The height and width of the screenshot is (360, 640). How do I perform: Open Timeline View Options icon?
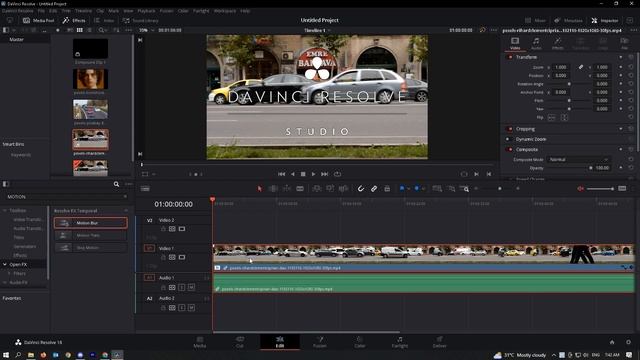[145, 189]
